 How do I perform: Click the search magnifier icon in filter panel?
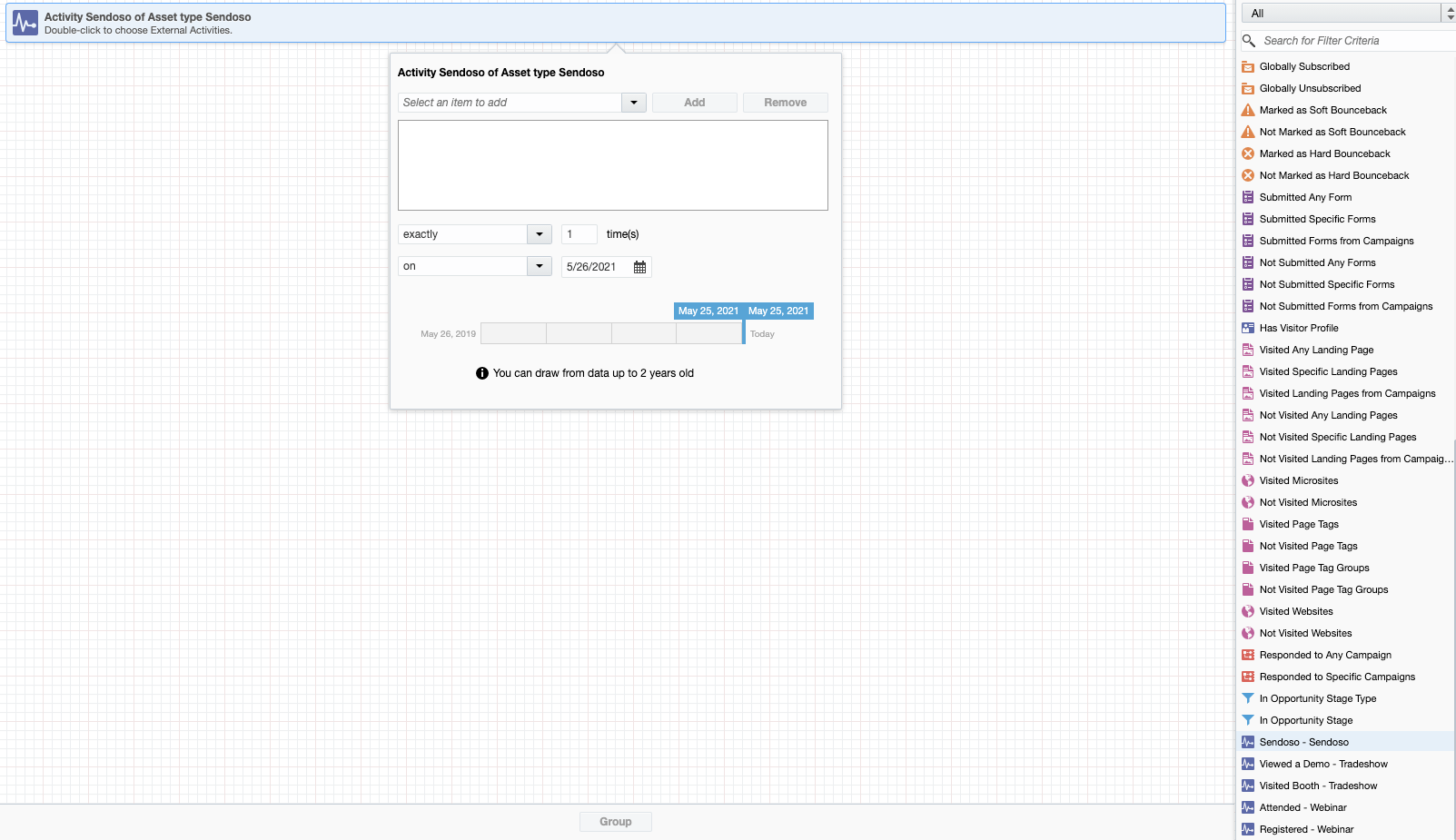1249,41
